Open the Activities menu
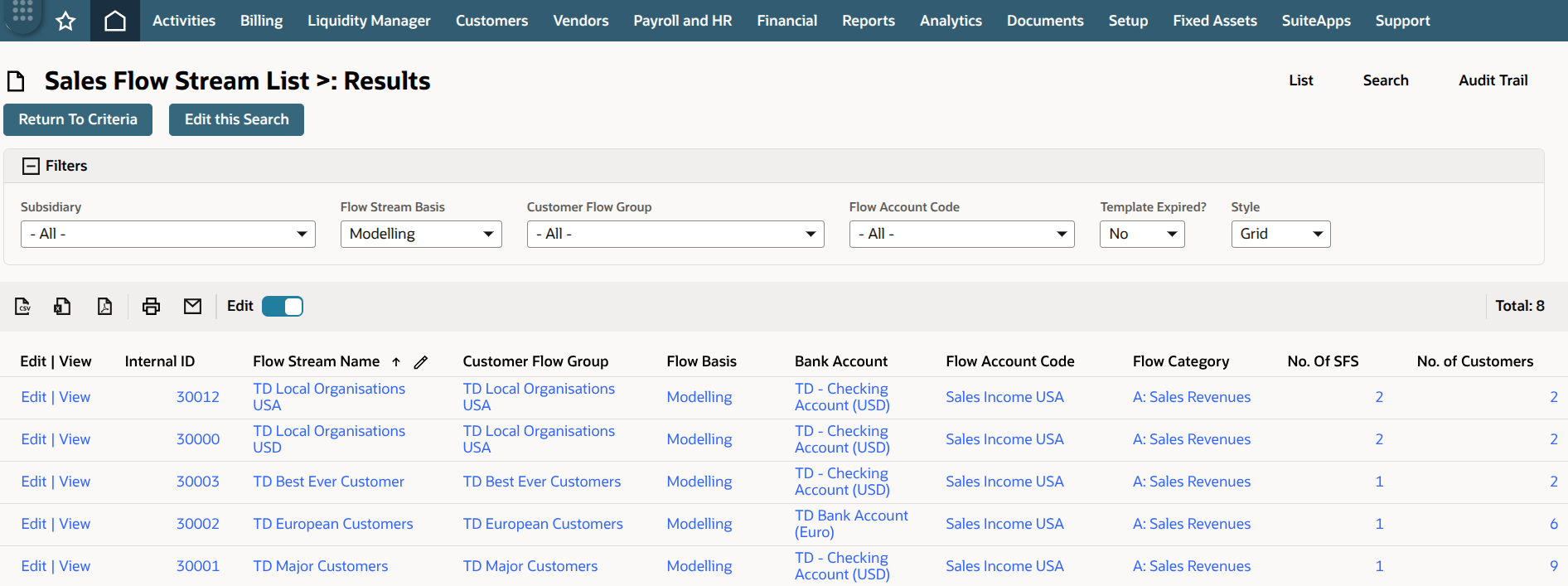The height and width of the screenshot is (586, 1568). [184, 21]
